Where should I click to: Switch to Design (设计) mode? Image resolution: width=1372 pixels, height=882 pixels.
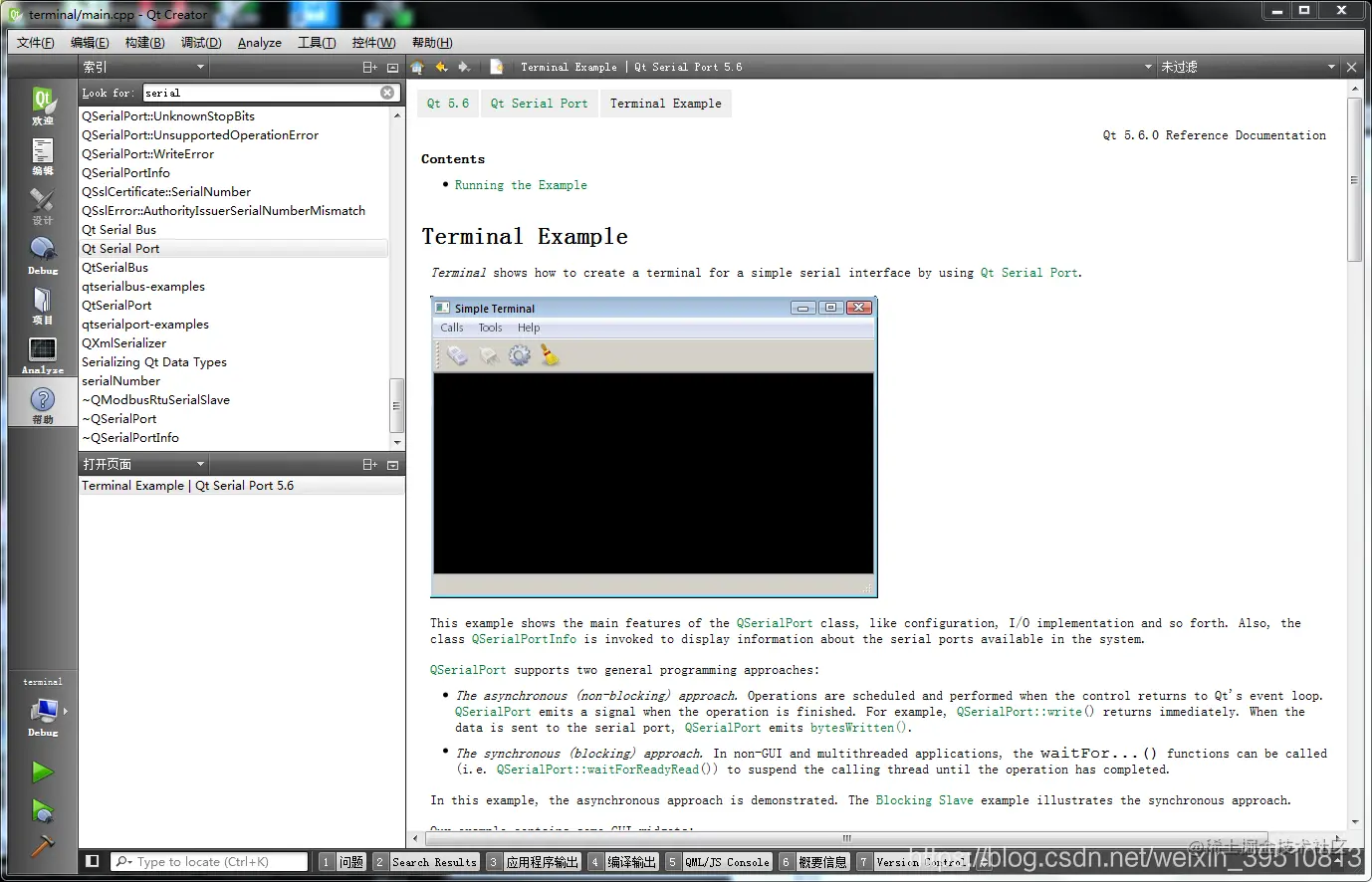[x=43, y=205]
